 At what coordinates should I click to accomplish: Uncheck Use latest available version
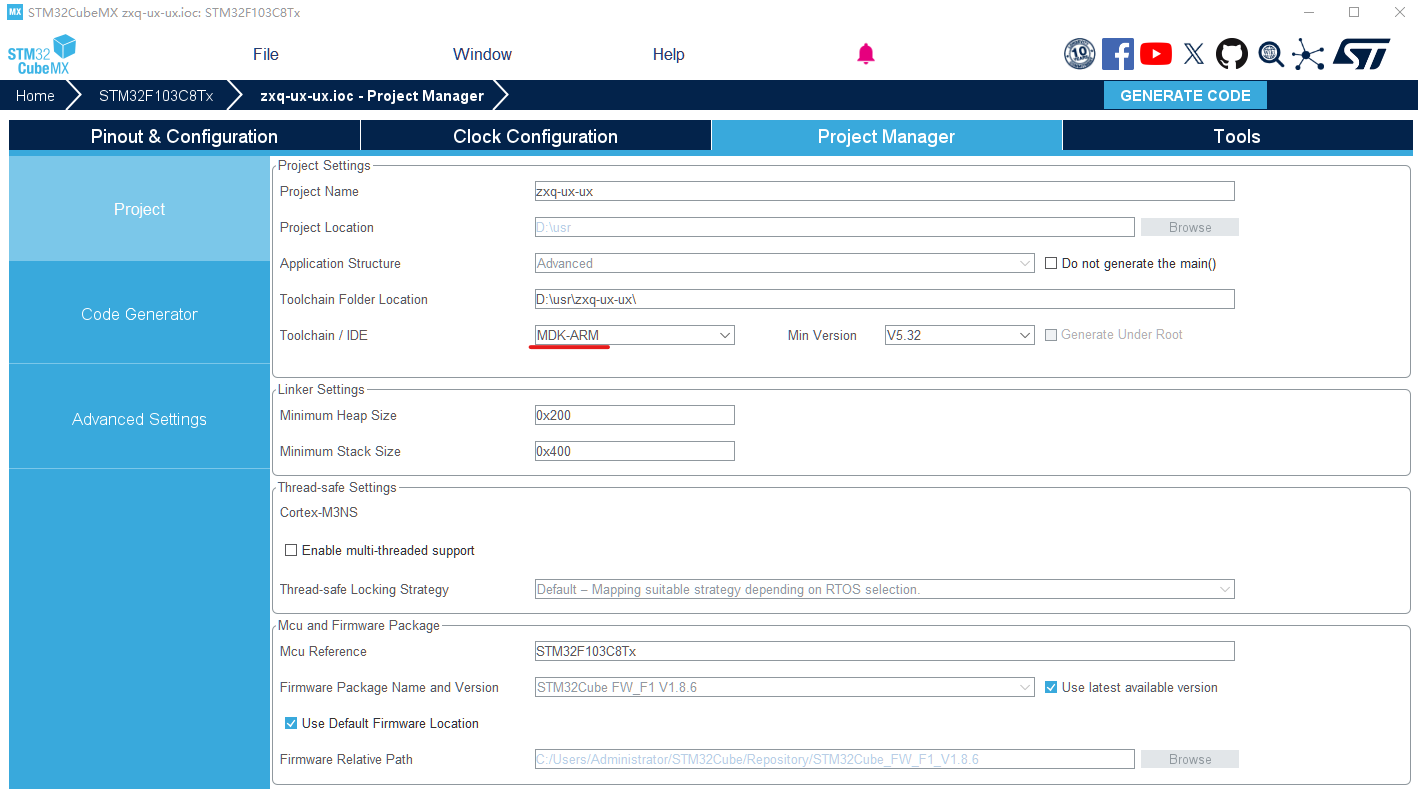point(1051,688)
